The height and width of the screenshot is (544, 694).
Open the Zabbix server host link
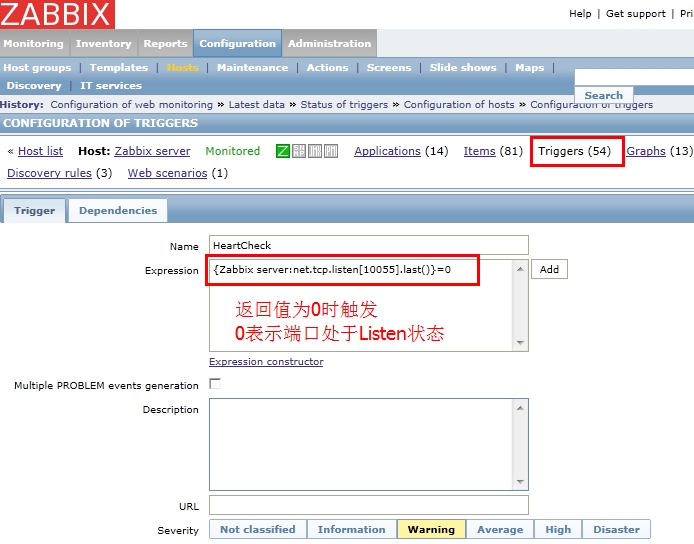pos(152,151)
